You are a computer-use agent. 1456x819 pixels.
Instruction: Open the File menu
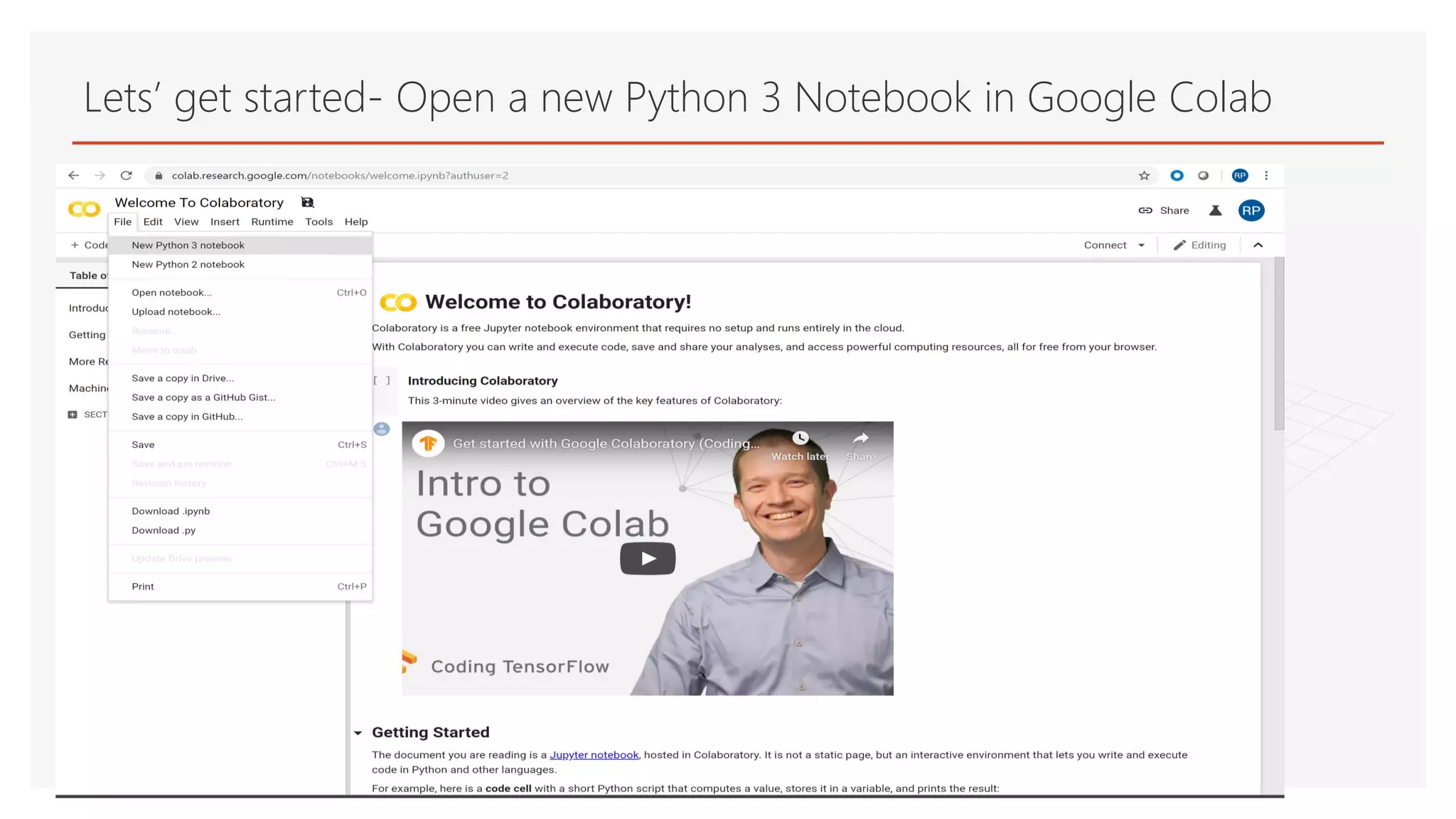point(123,222)
